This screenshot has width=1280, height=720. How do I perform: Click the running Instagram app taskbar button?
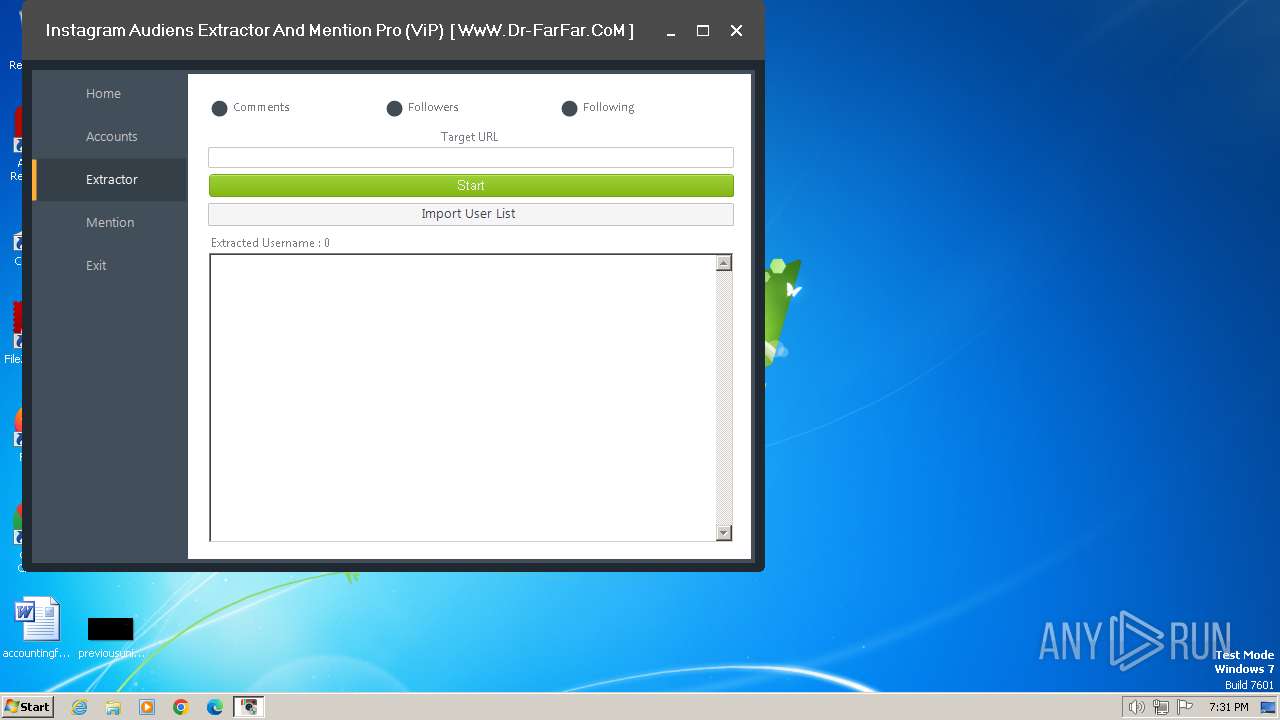pyautogui.click(x=248, y=707)
